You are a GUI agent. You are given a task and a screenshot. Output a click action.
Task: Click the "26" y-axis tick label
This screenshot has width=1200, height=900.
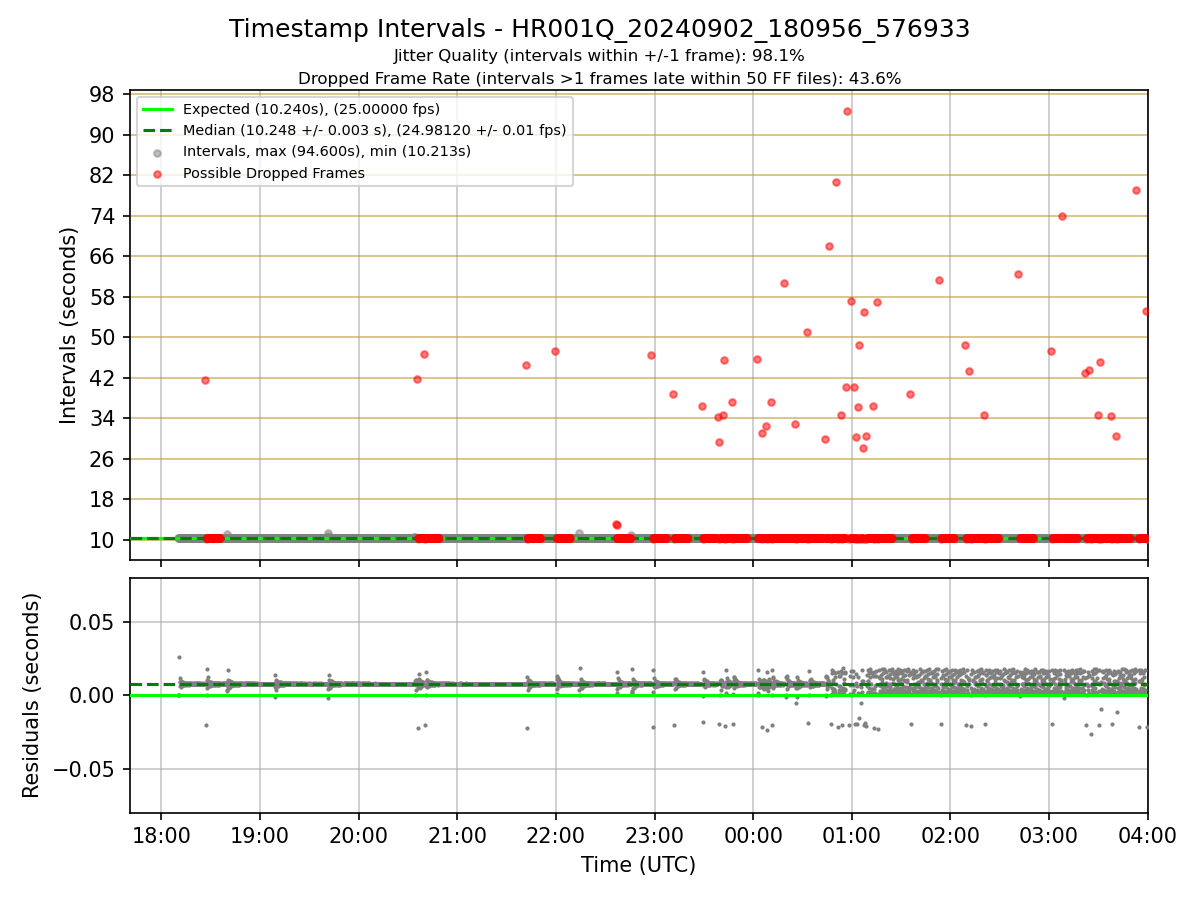(104, 459)
